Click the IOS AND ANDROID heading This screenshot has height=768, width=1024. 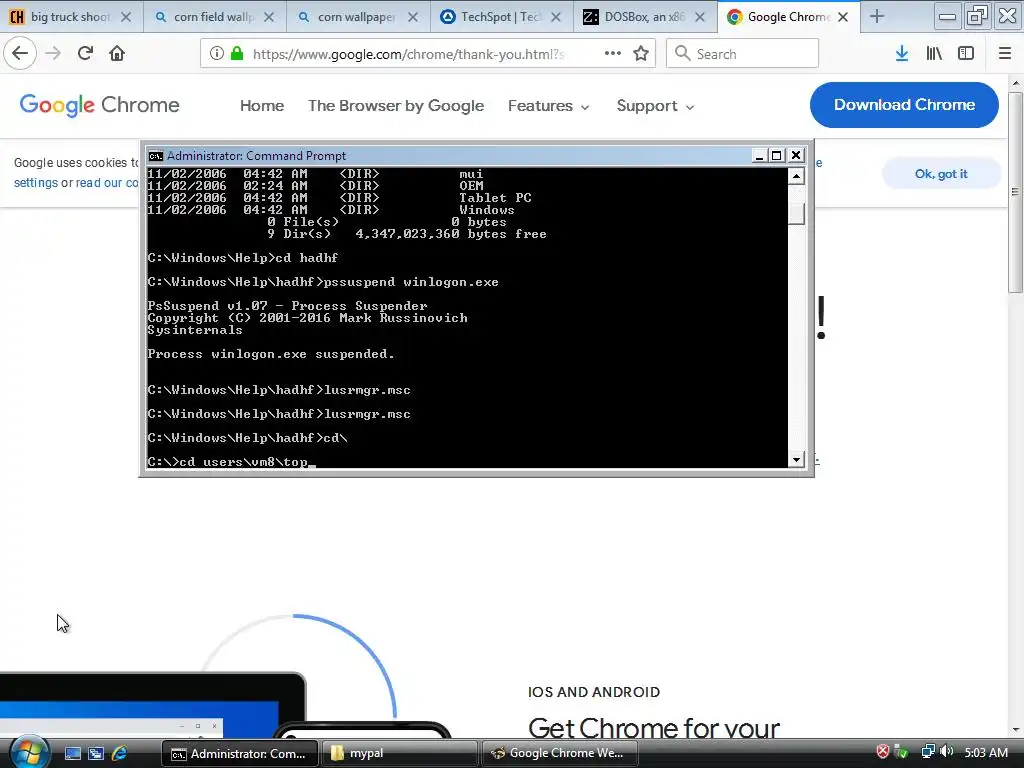pyautogui.click(x=594, y=692)
